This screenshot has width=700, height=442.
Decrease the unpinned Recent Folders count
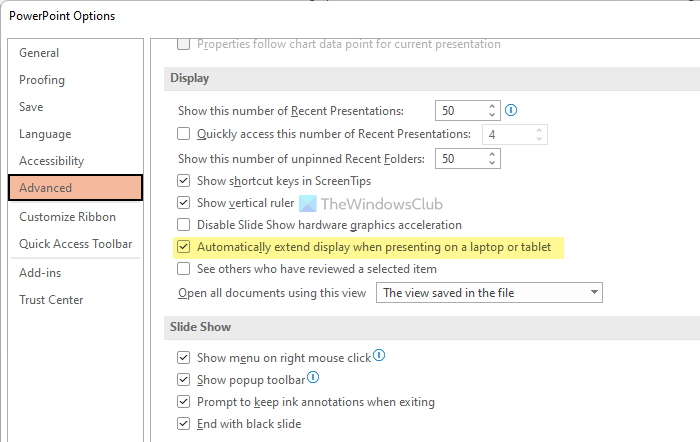[491, 164]
